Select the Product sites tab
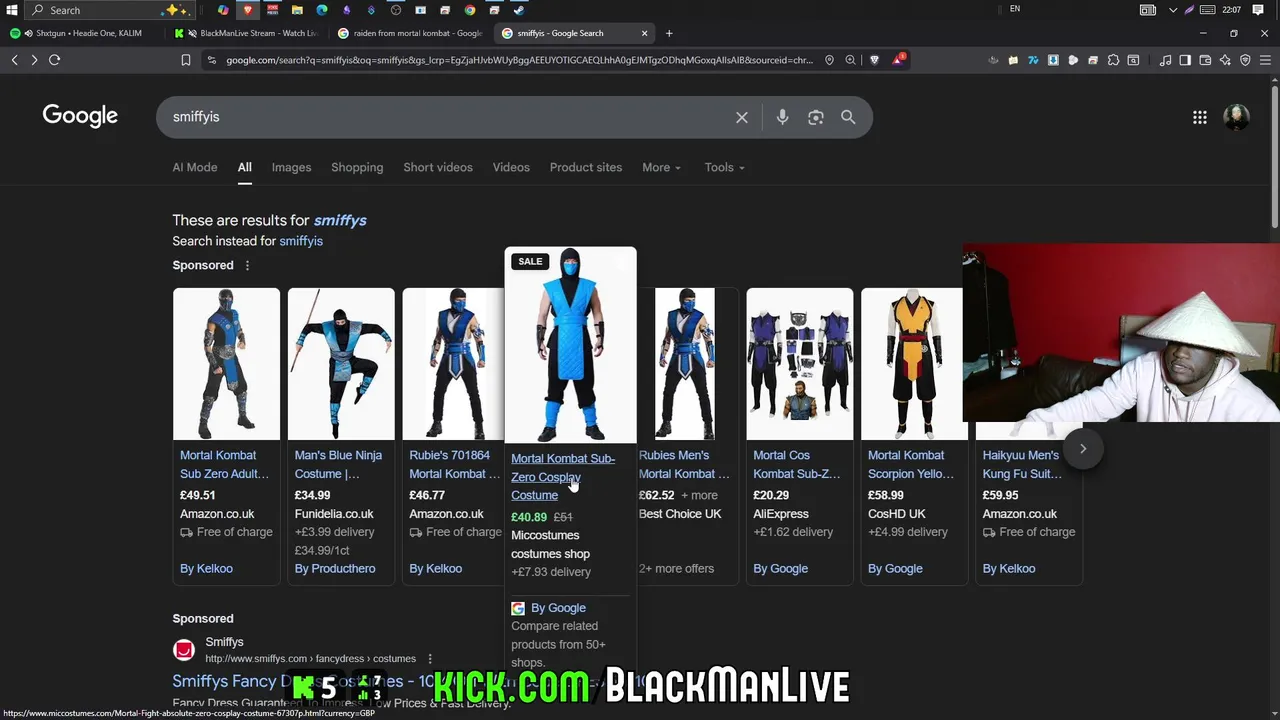This screenshot has height=720, width=1280. [586, 167]
